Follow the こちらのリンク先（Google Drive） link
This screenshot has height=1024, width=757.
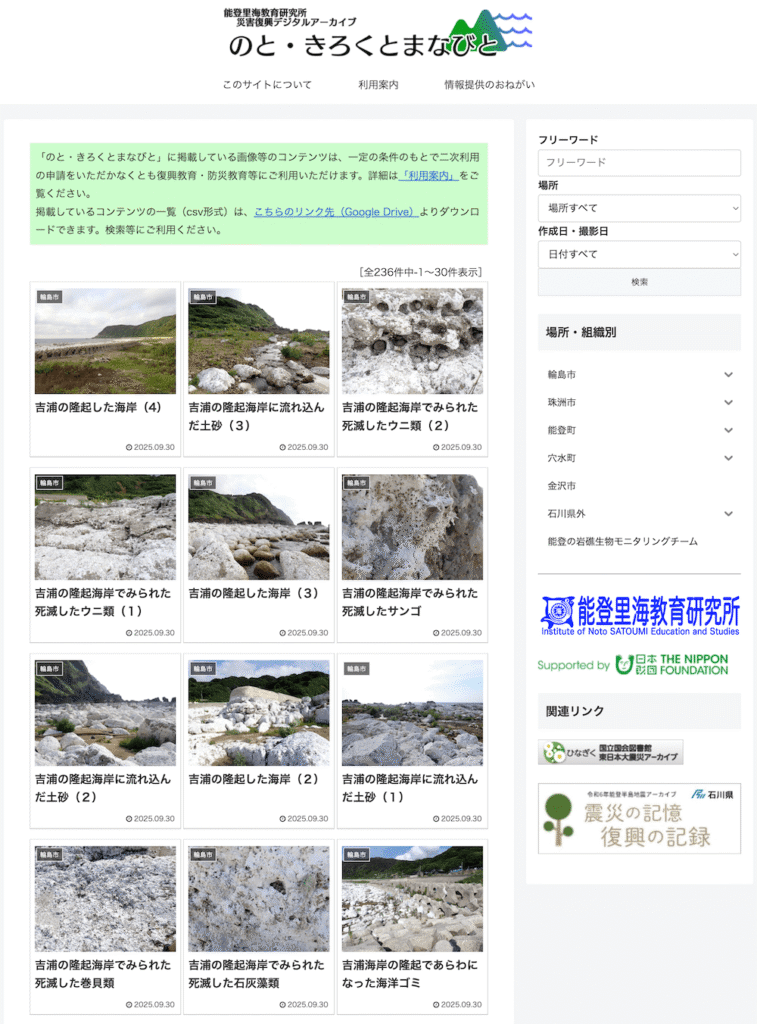click(x=335, y=212)
